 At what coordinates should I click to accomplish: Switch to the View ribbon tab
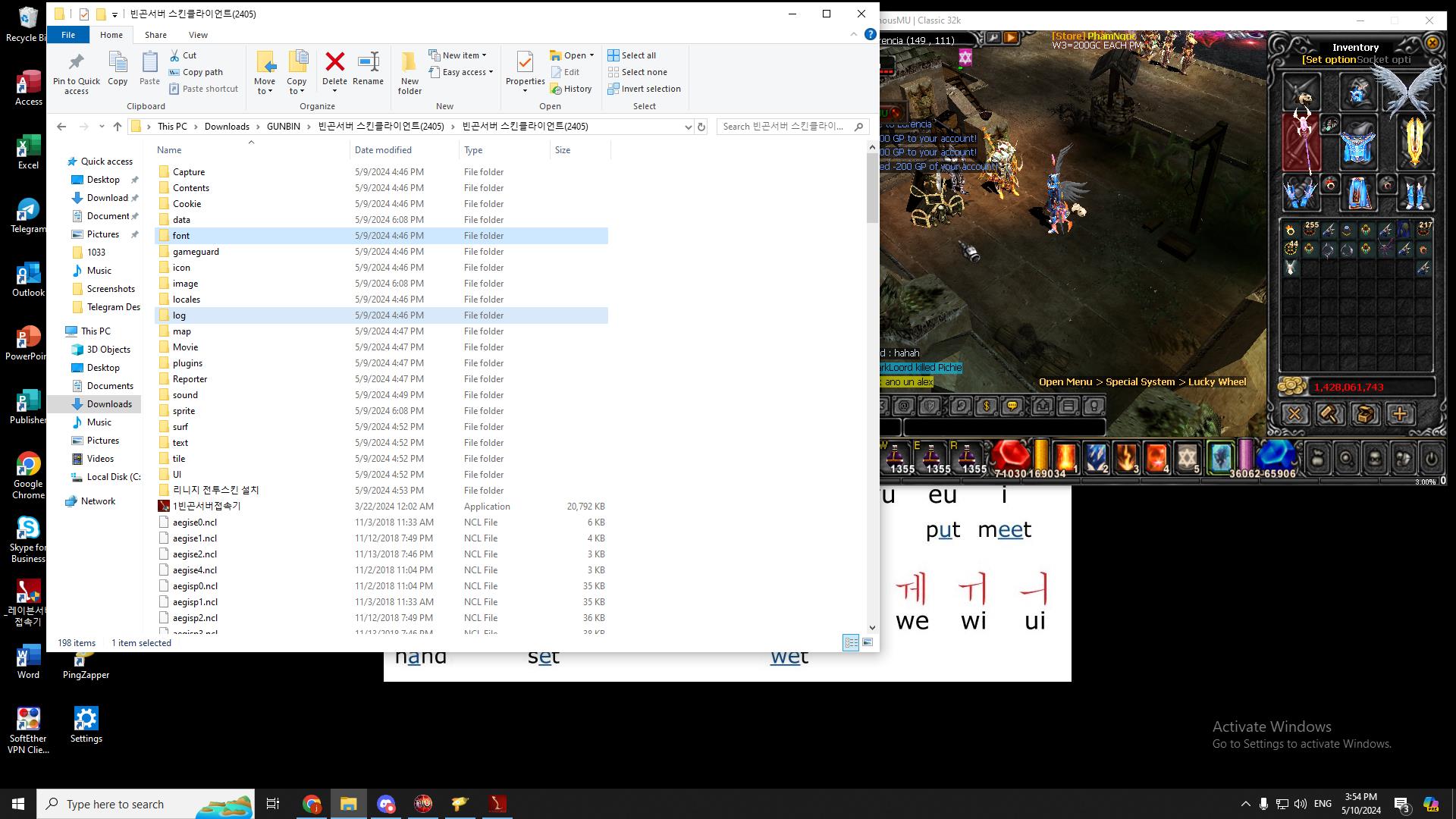198,35
